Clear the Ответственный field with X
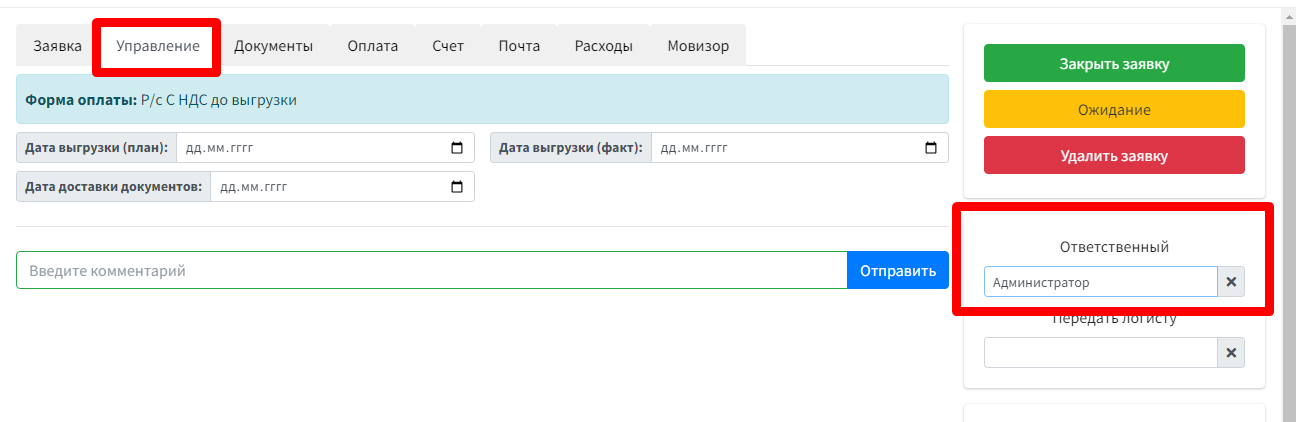 [x=1231, y=282]
